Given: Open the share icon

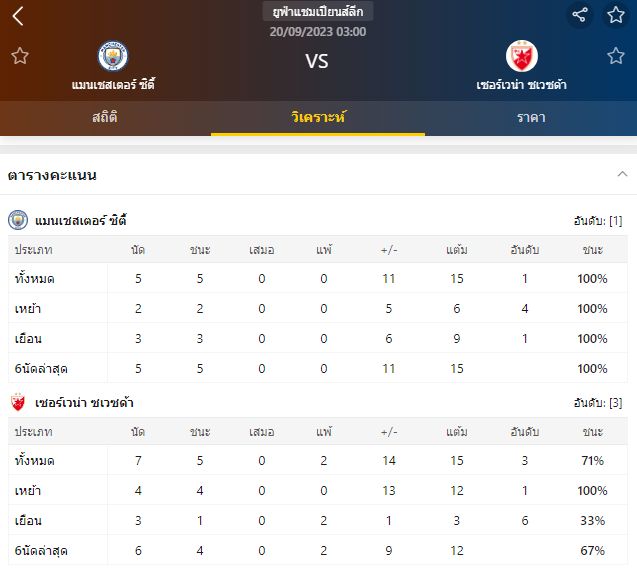Looking at the screenshot, I should tap(580, 15).
